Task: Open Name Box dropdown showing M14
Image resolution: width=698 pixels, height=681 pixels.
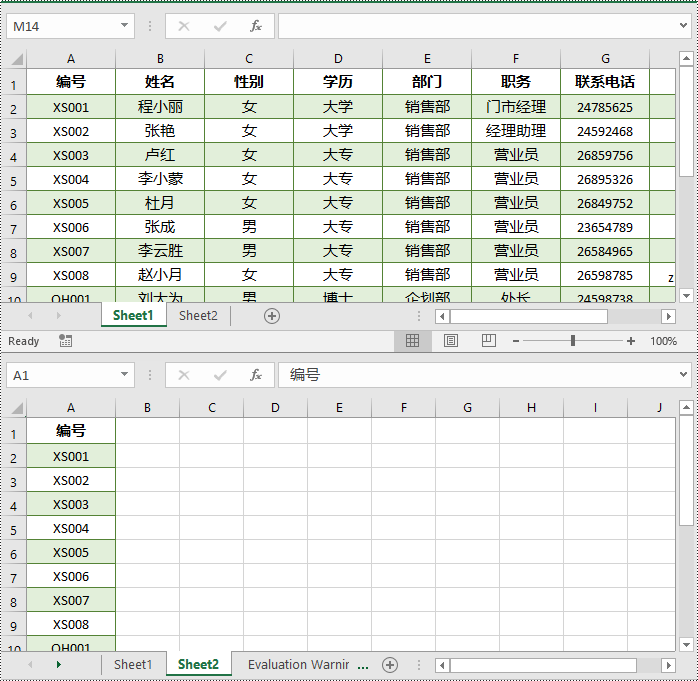Action: coord(124,26)
